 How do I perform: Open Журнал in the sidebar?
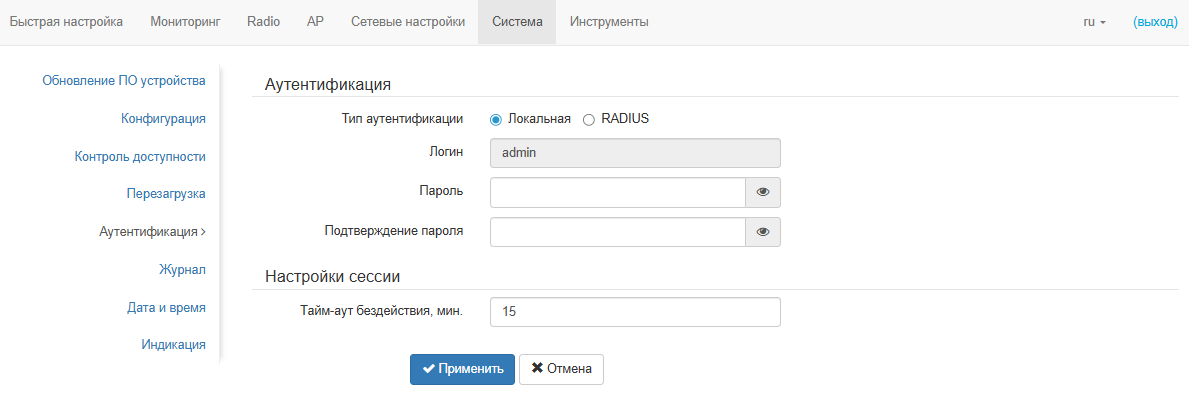point(182,270)
